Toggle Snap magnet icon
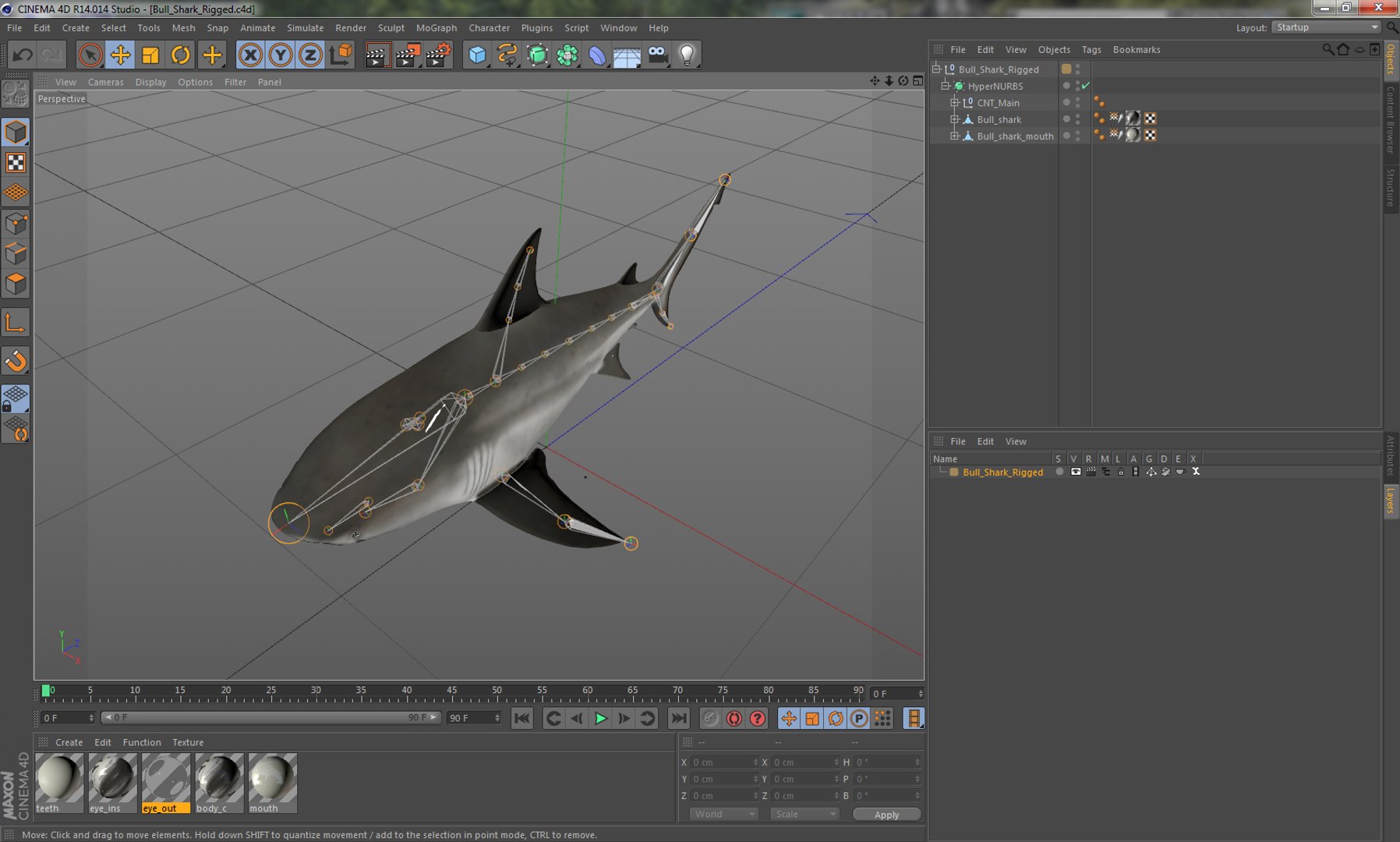 16,361
